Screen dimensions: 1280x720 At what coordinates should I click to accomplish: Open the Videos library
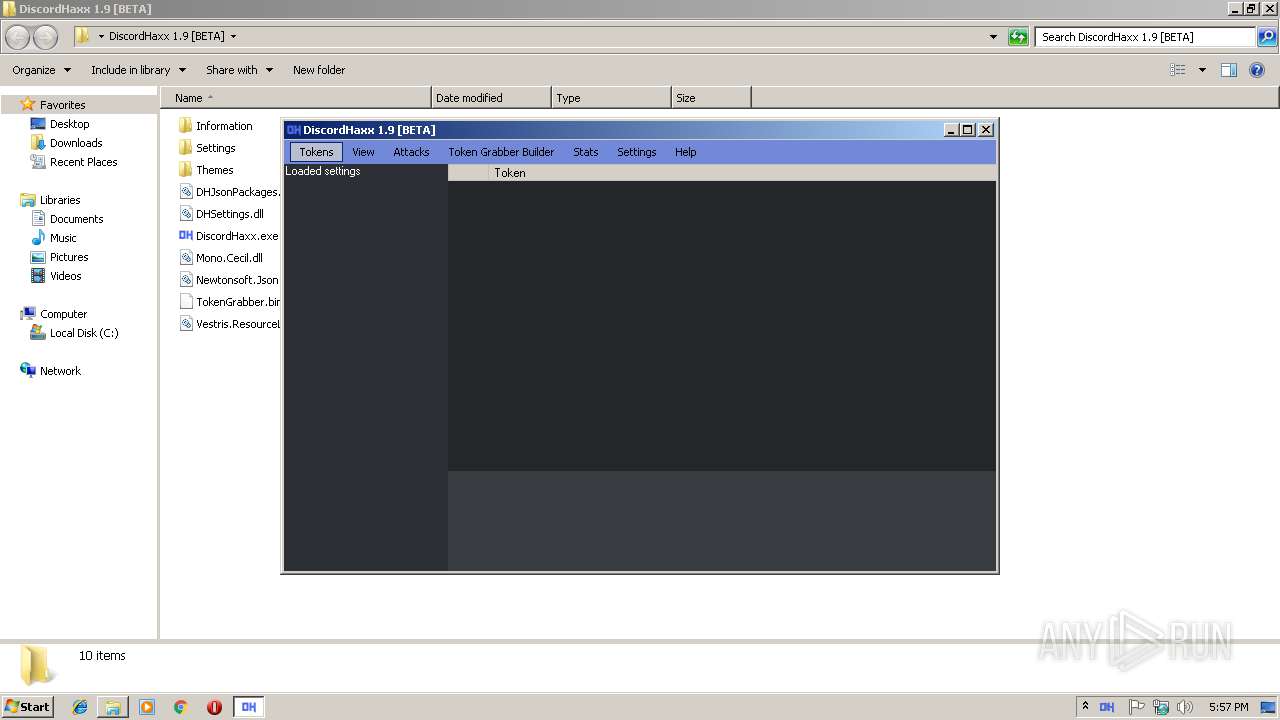click(65, 276)
